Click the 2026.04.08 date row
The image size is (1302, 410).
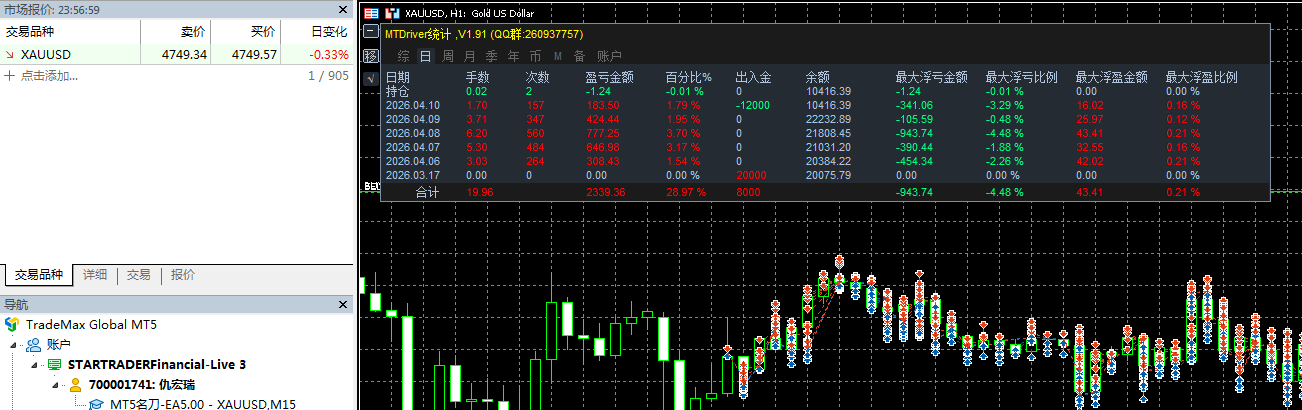[413, 133]
